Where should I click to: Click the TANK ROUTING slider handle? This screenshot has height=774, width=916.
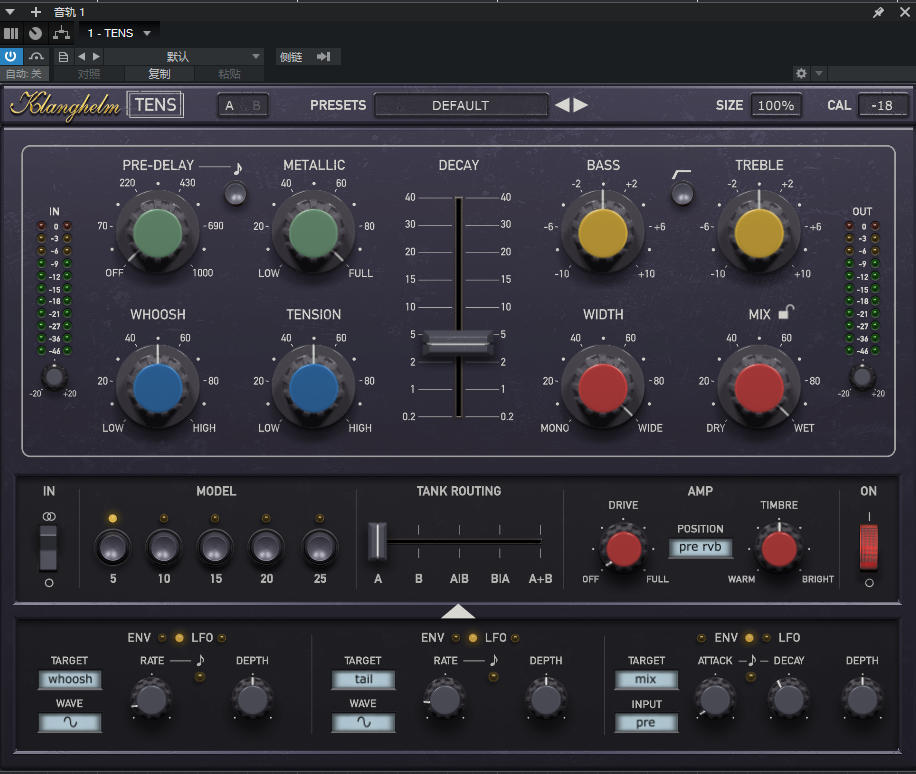(377, 541)
